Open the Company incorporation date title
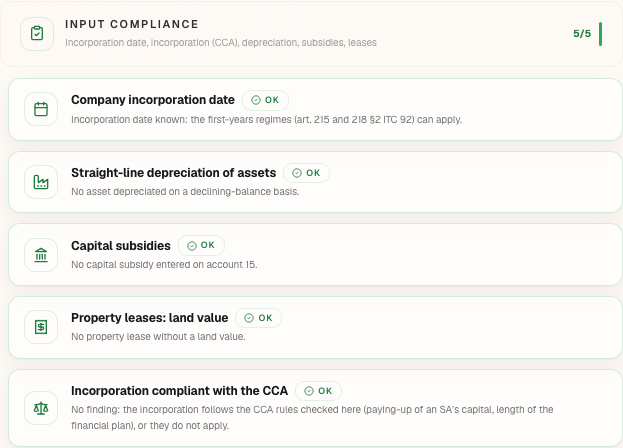 coord(153,100)
